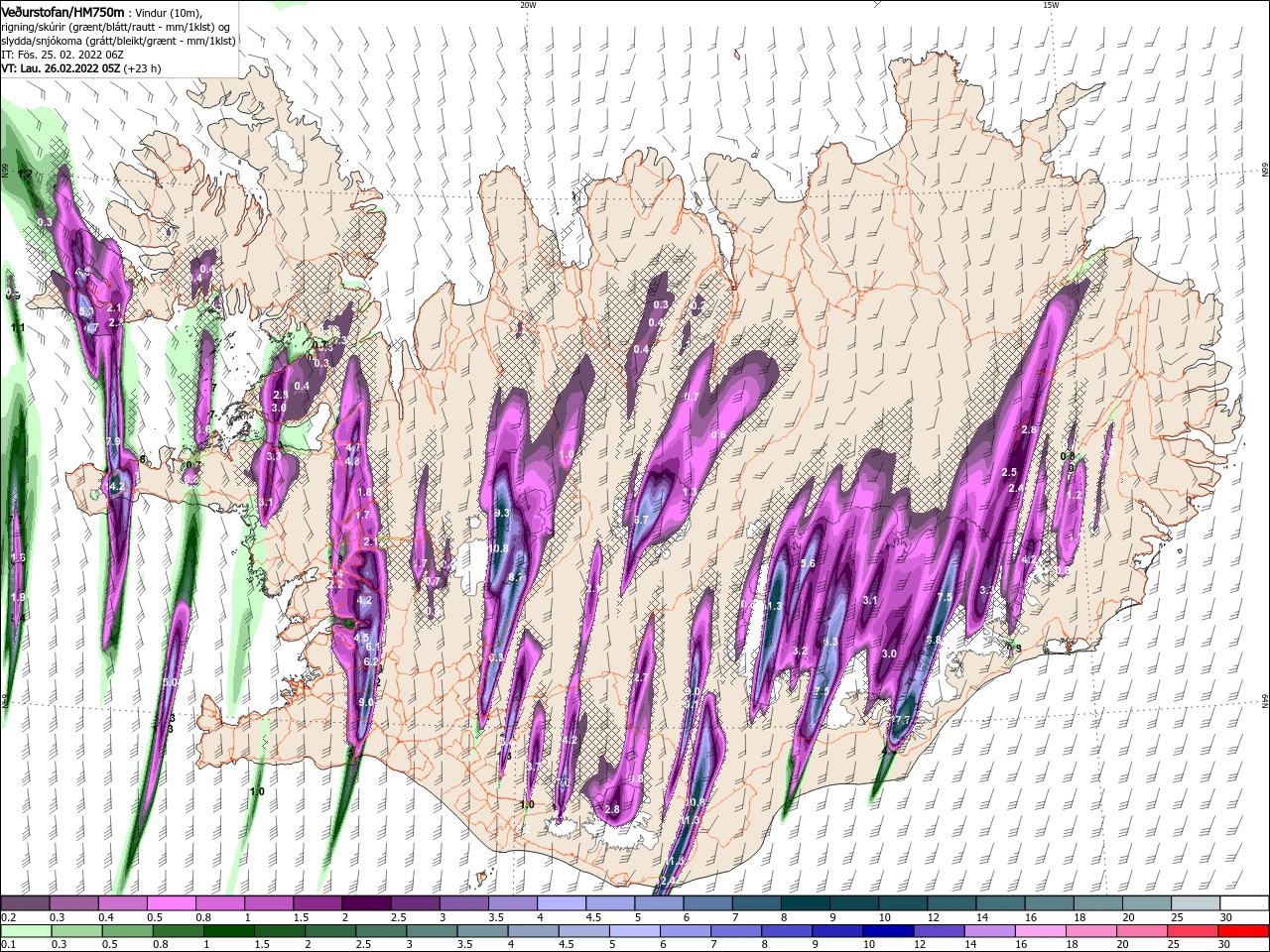Pick the lightest green 0.1 mm rain swatch
Viewport: 1270px width, 952px height.
25,930
